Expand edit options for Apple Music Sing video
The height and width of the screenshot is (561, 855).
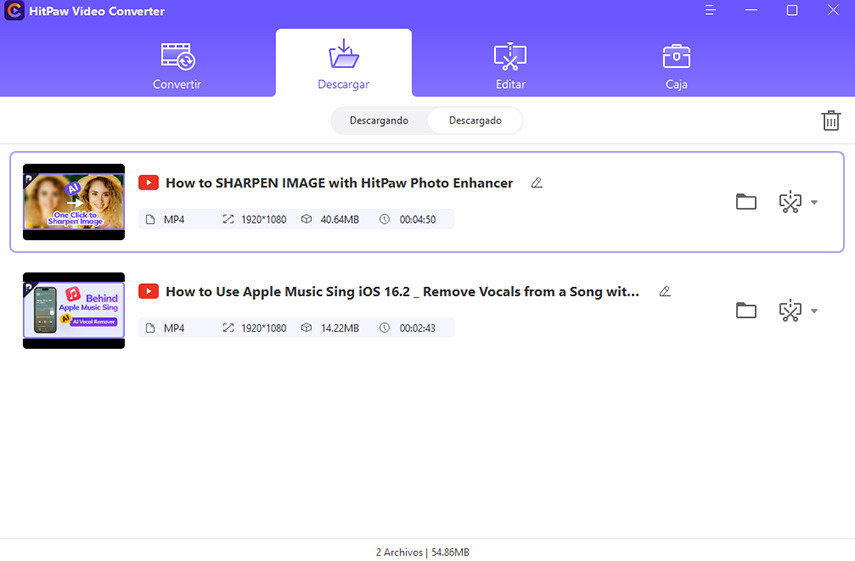point(814,311)
